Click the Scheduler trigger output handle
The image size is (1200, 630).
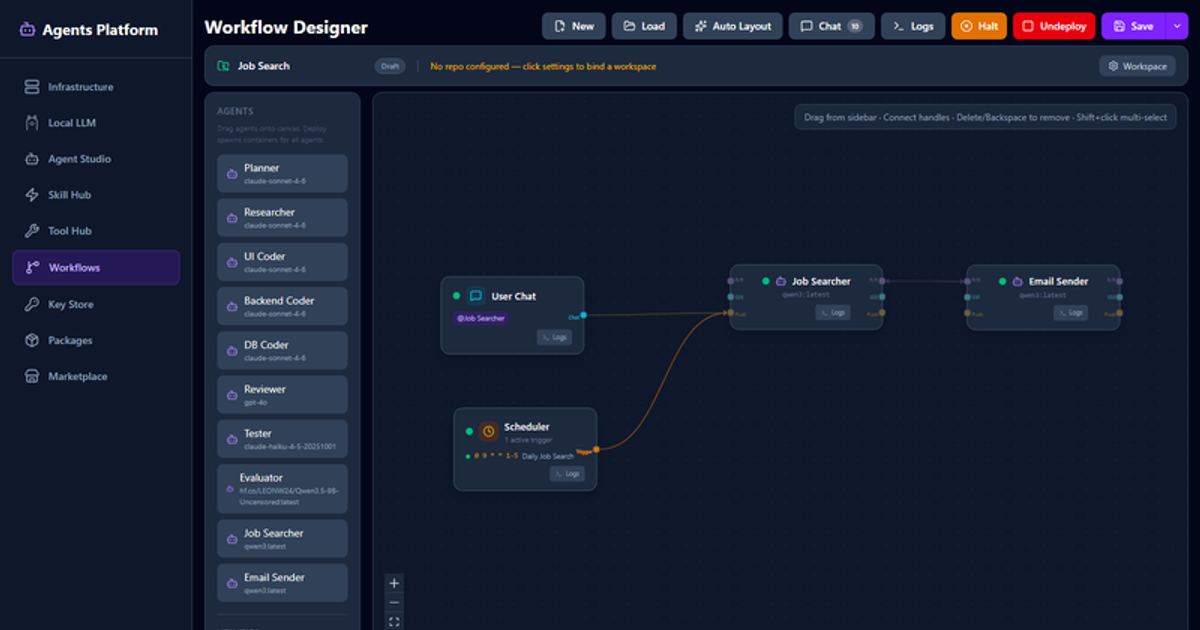click(x=596, y=450)
